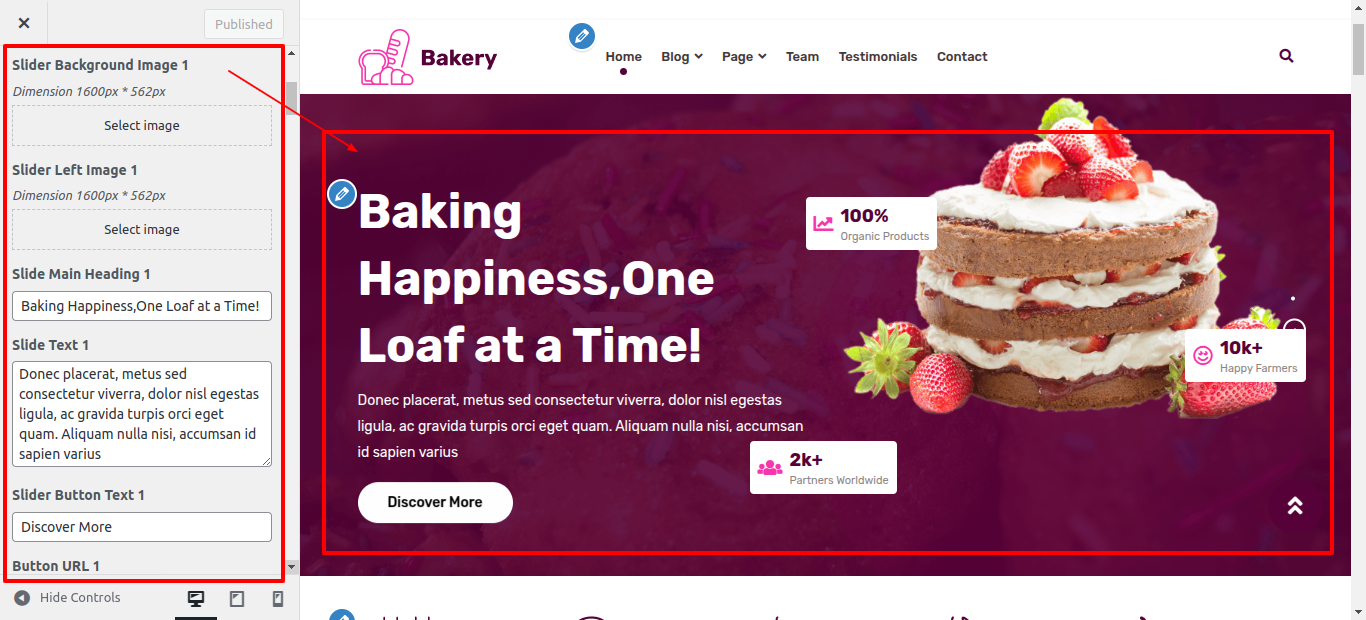Expand the Page dropdown menu
1366x620 pixels.
744,57
